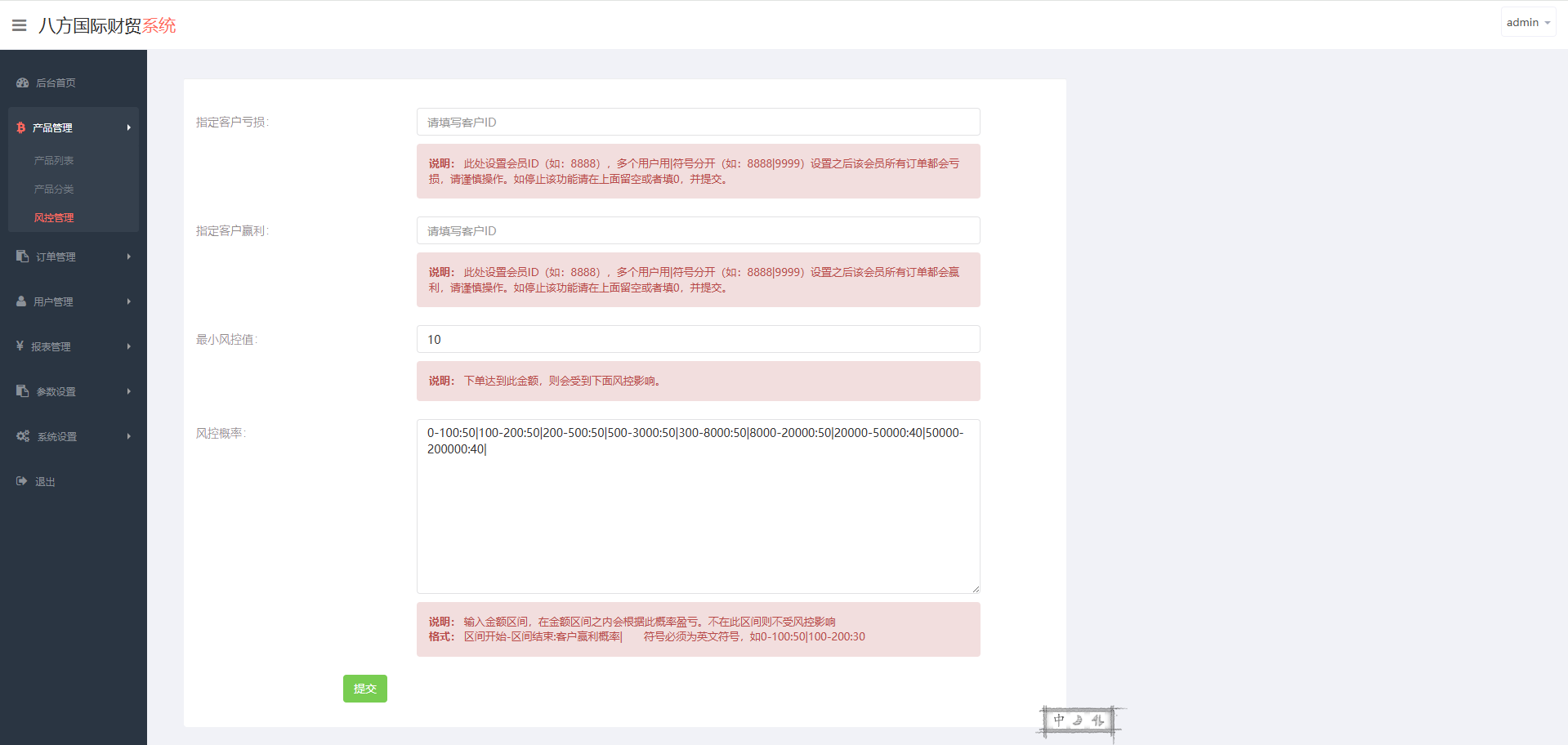Click the 参数设置 menu label
Screen dimensions: 1568x745
[x=56, y=391]
